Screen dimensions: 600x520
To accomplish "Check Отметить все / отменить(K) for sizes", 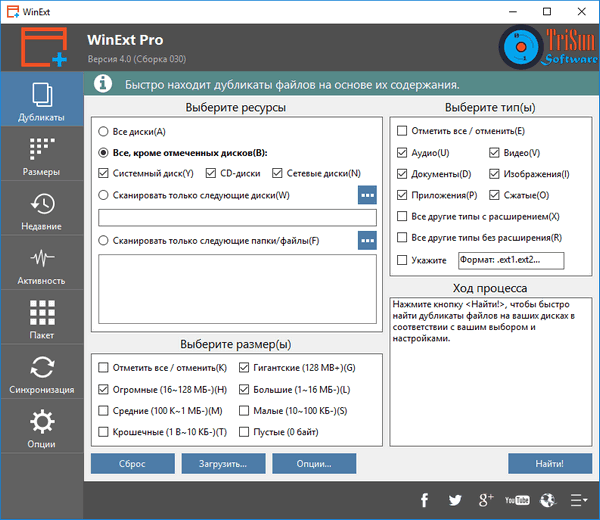I will pos(103,368).
